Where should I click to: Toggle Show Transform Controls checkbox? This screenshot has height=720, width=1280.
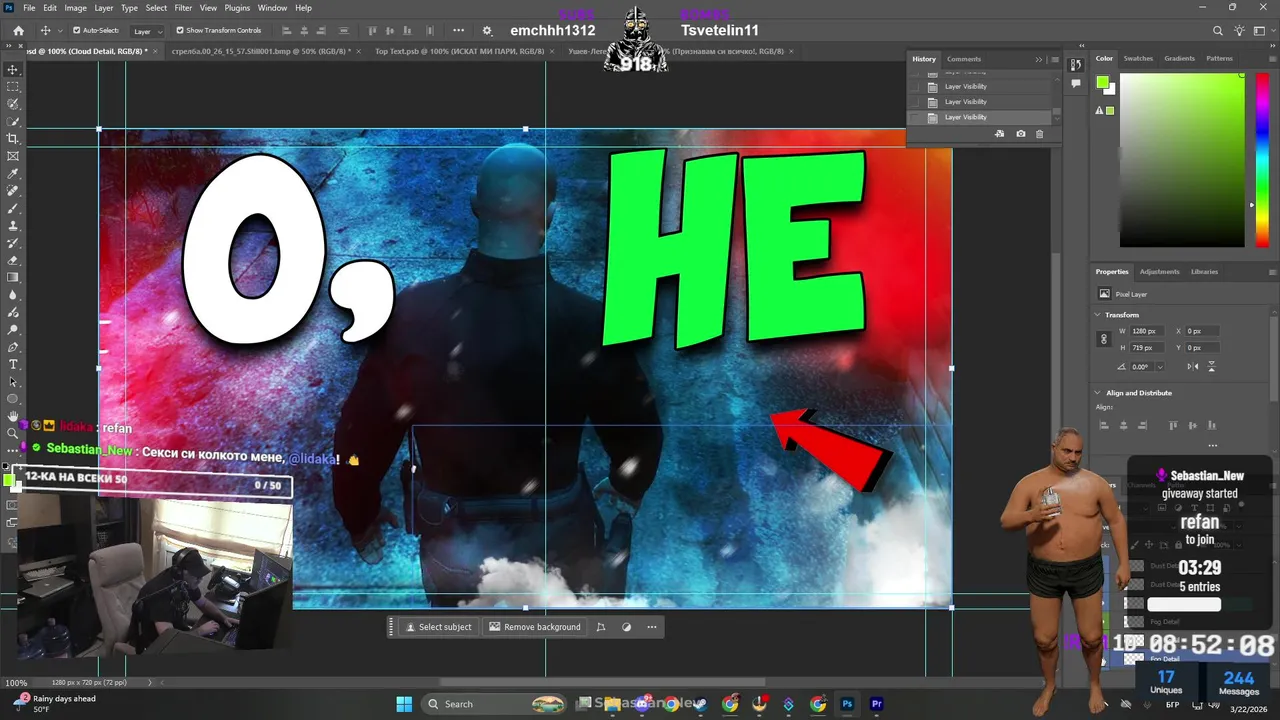180,31
